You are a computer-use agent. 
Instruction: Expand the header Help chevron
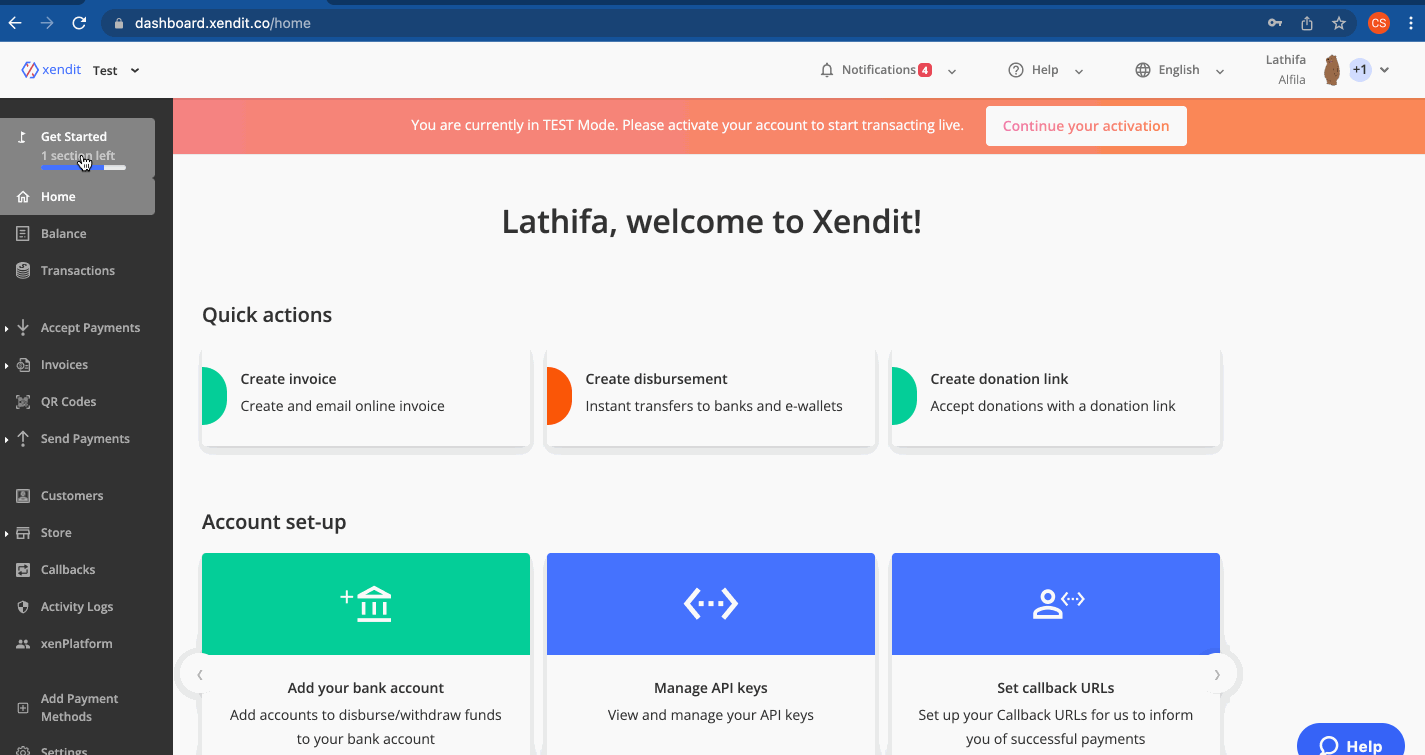1079,71
